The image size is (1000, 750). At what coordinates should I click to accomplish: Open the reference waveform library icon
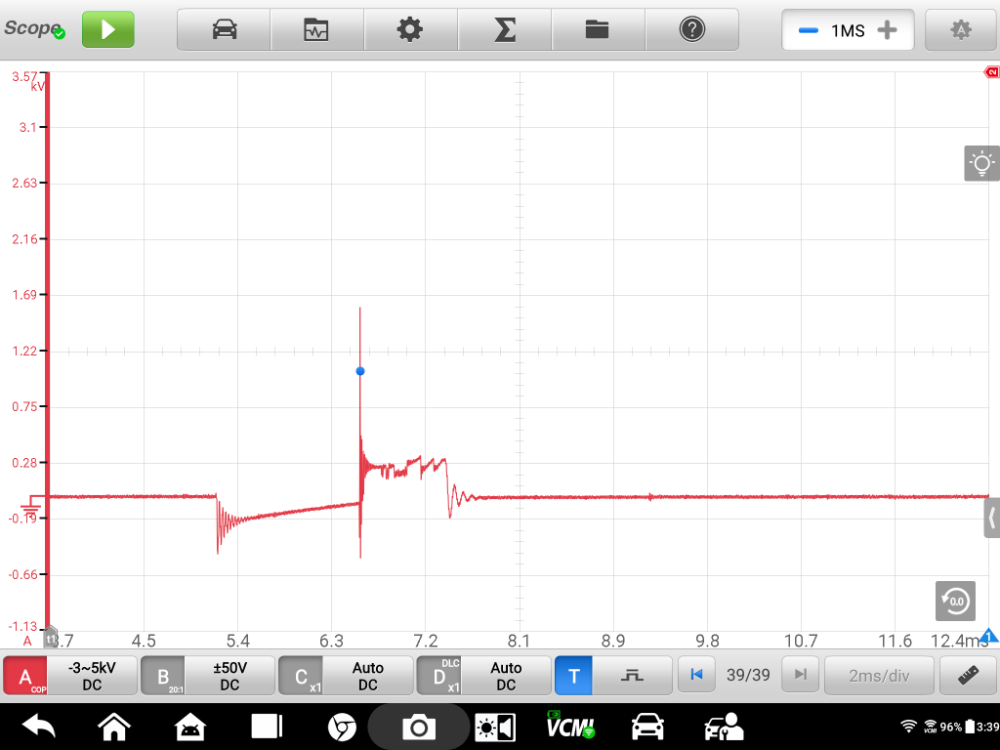click(316, 30)
